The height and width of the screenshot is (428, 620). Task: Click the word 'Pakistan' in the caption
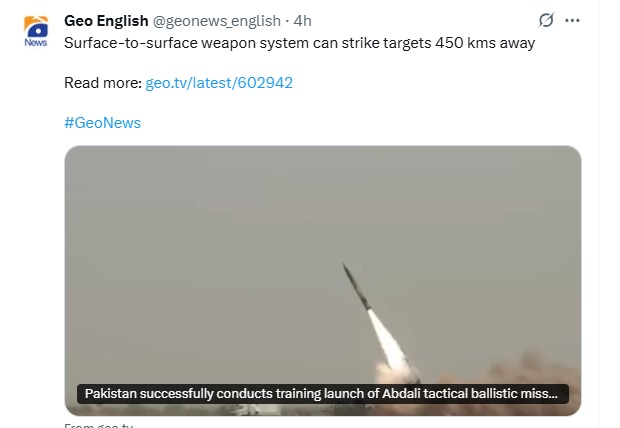tap(114, 394)
